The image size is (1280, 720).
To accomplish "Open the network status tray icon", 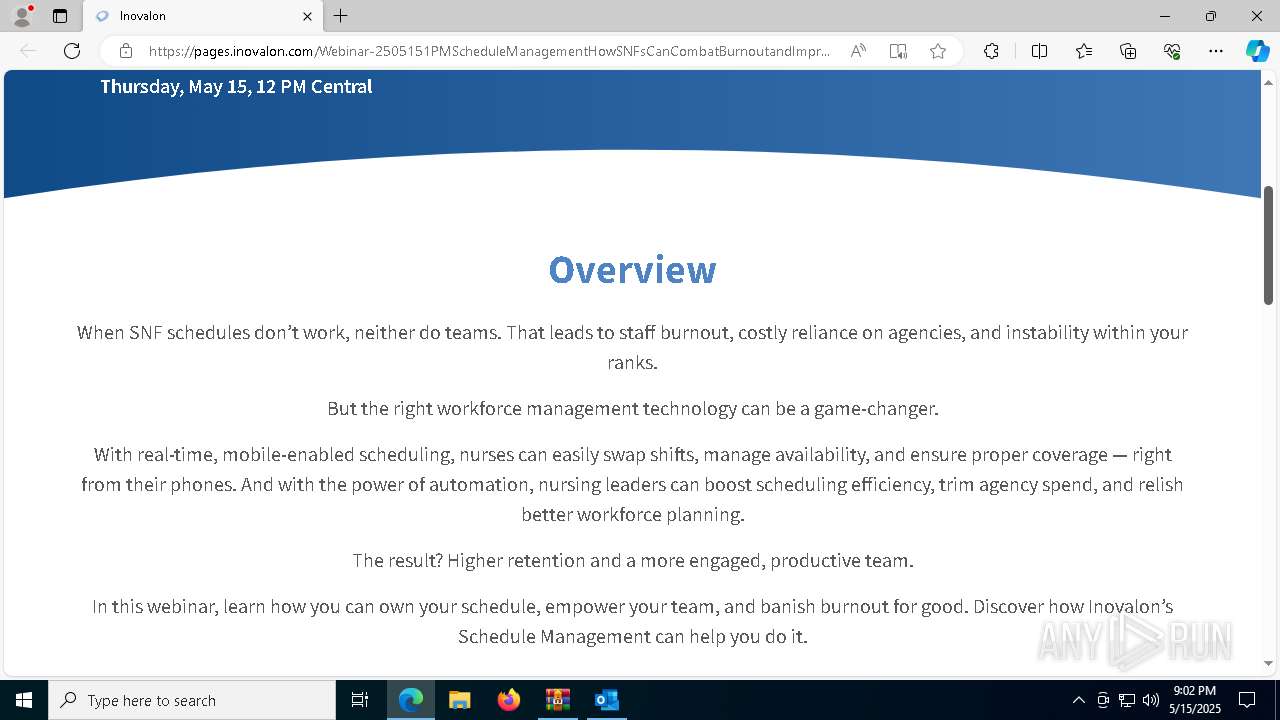I will [x=1127, y=700].
